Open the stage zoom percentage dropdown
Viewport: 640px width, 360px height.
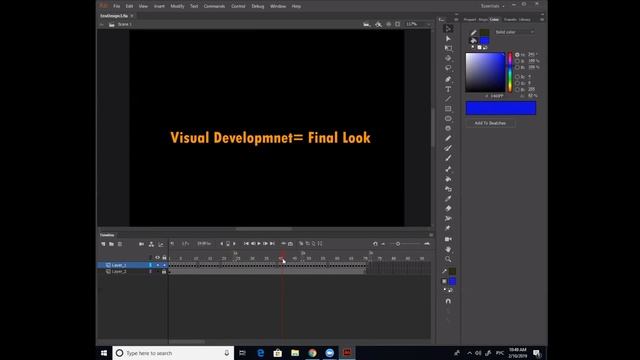417,24
